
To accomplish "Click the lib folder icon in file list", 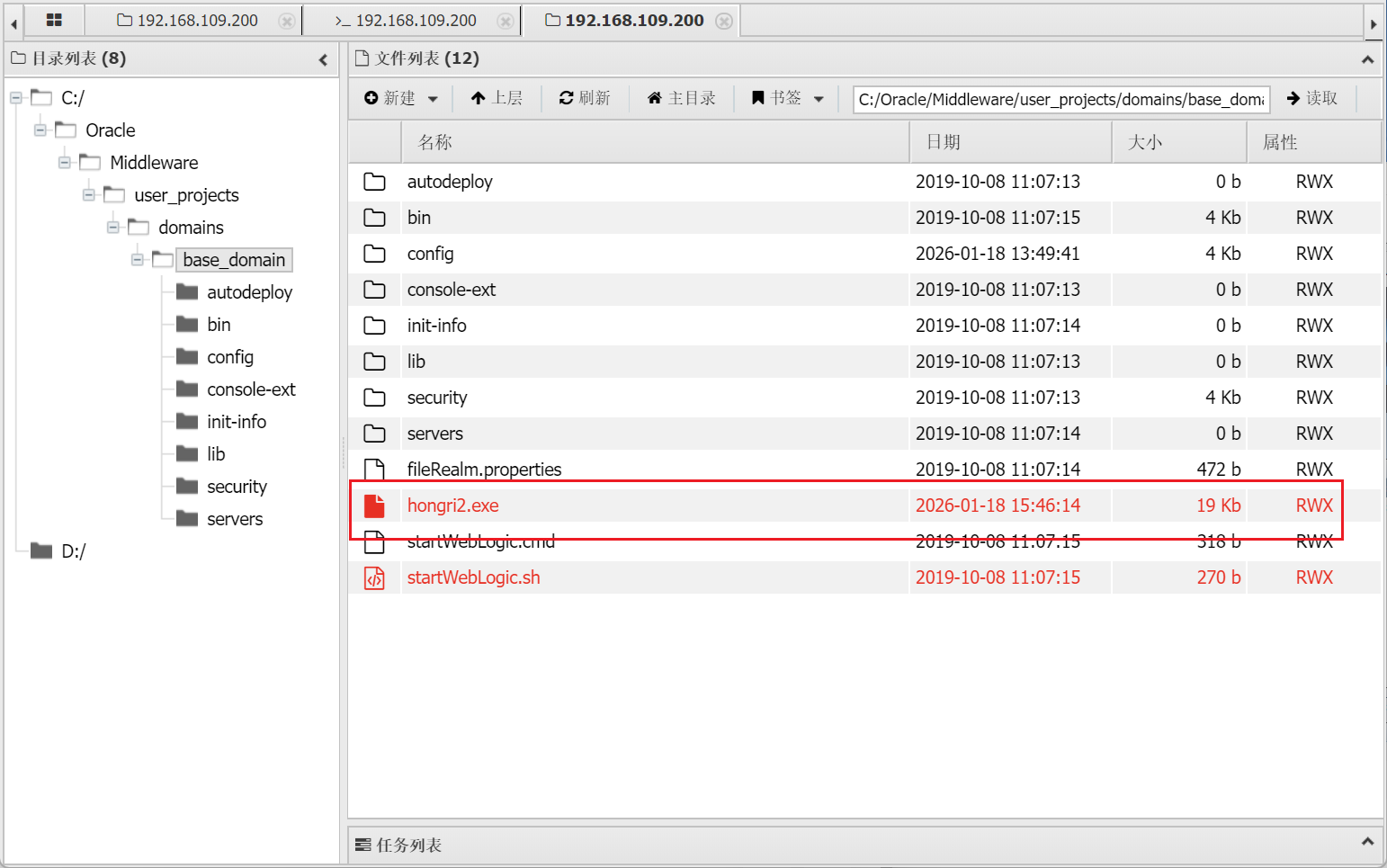I will (x=374, y=362).
